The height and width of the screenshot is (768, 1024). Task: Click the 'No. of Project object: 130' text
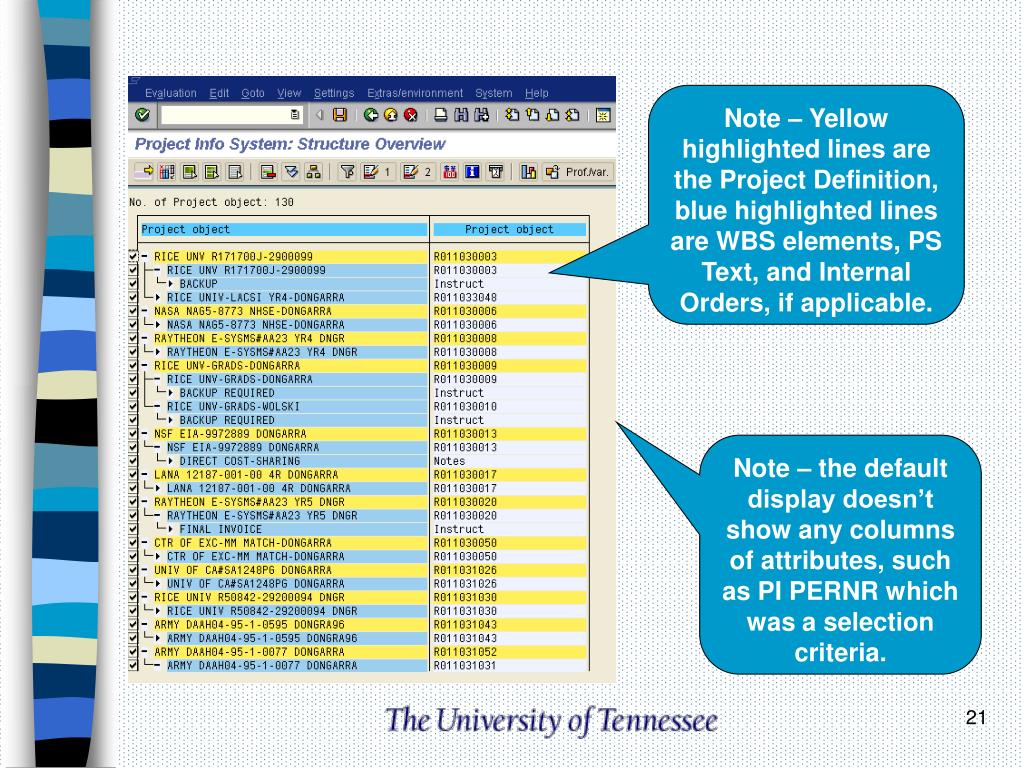click(212, 202)
